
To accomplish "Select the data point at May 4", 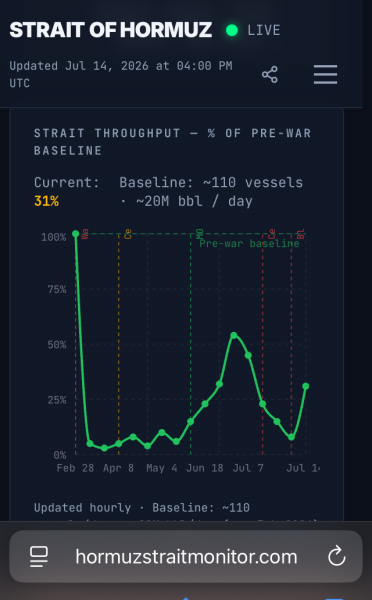I will pos(162,432).
